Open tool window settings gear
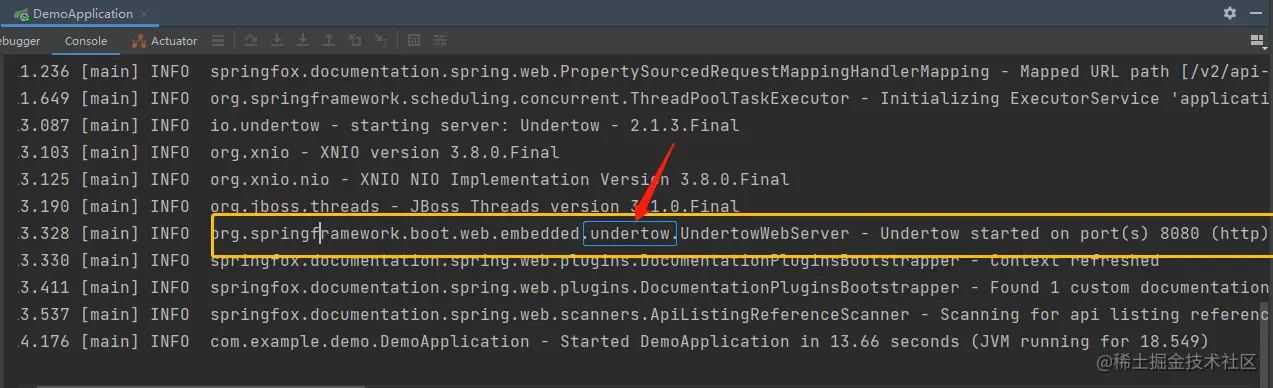Screen dimensions: 1273x388 point(1230,13)
